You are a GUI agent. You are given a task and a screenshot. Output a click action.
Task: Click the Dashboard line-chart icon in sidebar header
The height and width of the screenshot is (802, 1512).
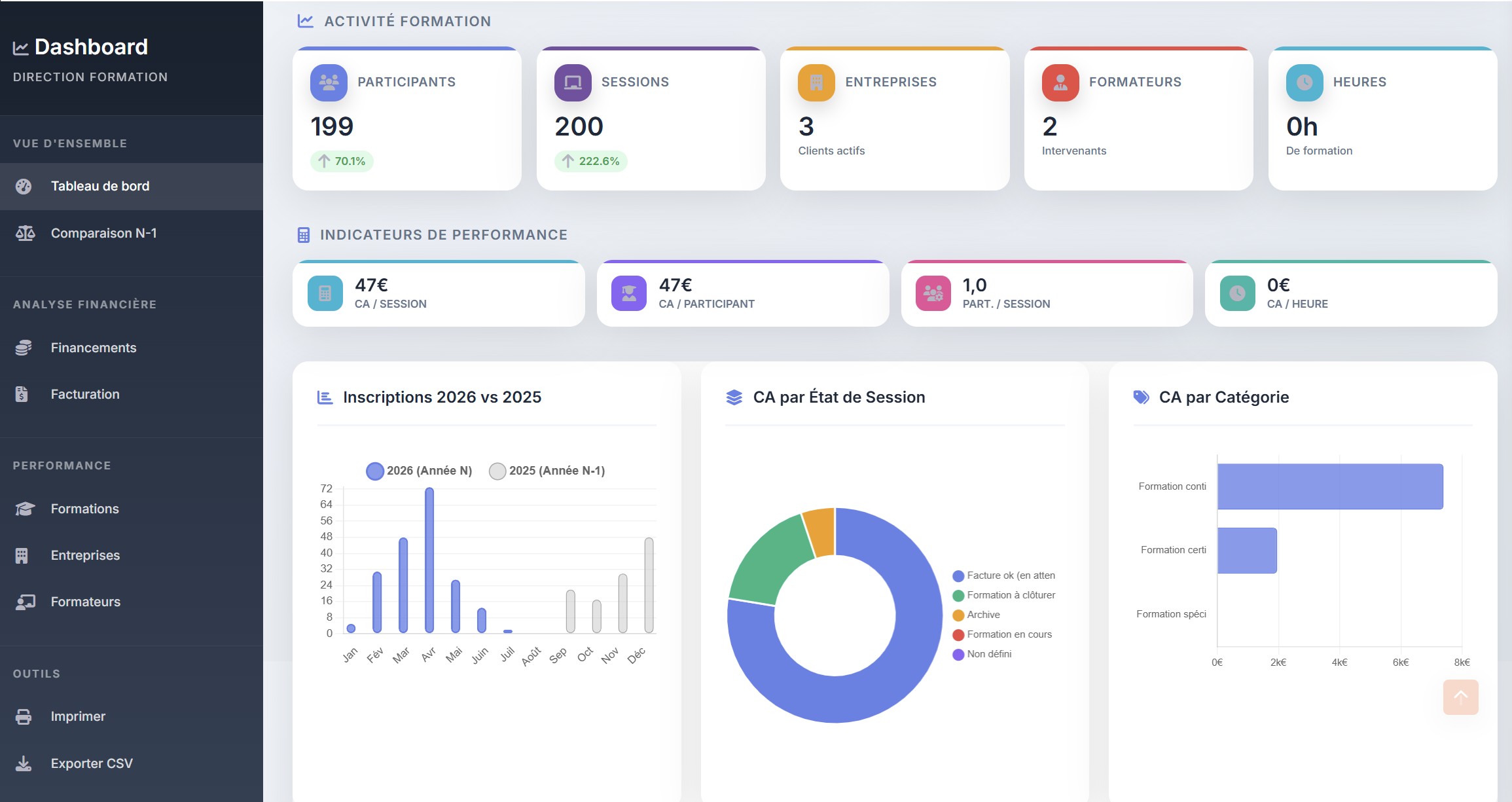point(19,46)
